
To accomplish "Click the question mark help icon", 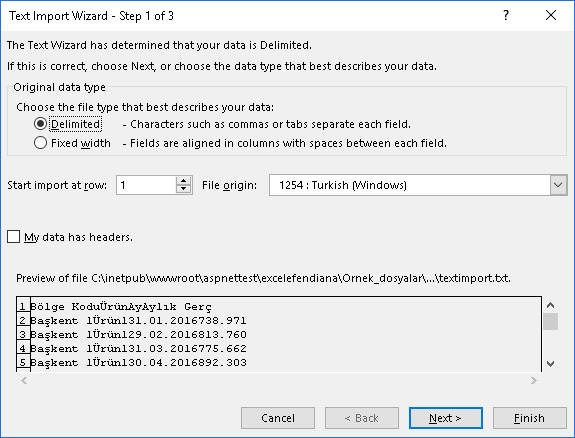I will coord(506,15).
